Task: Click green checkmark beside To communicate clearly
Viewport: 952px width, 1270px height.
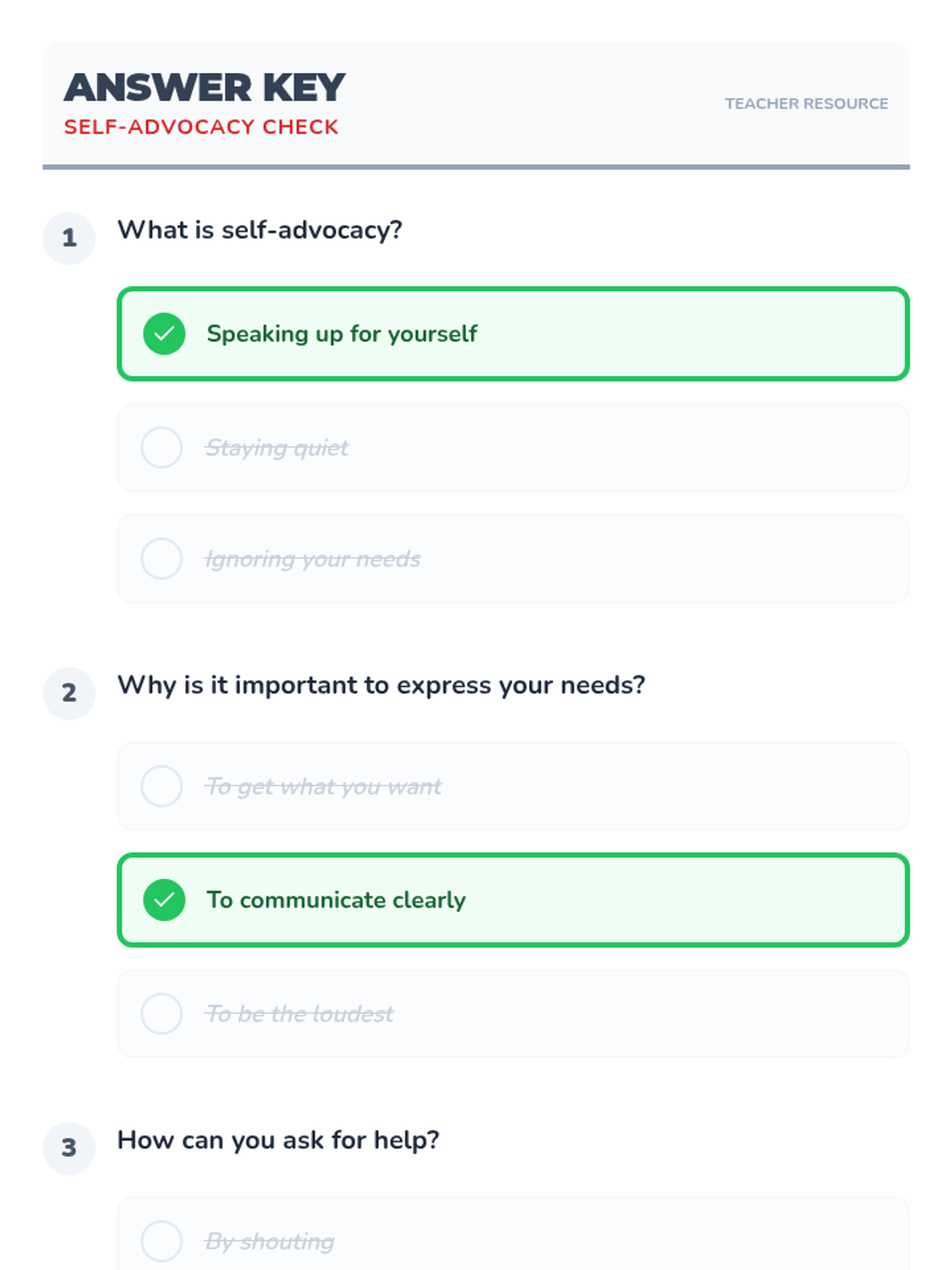Action: [164, 899]
